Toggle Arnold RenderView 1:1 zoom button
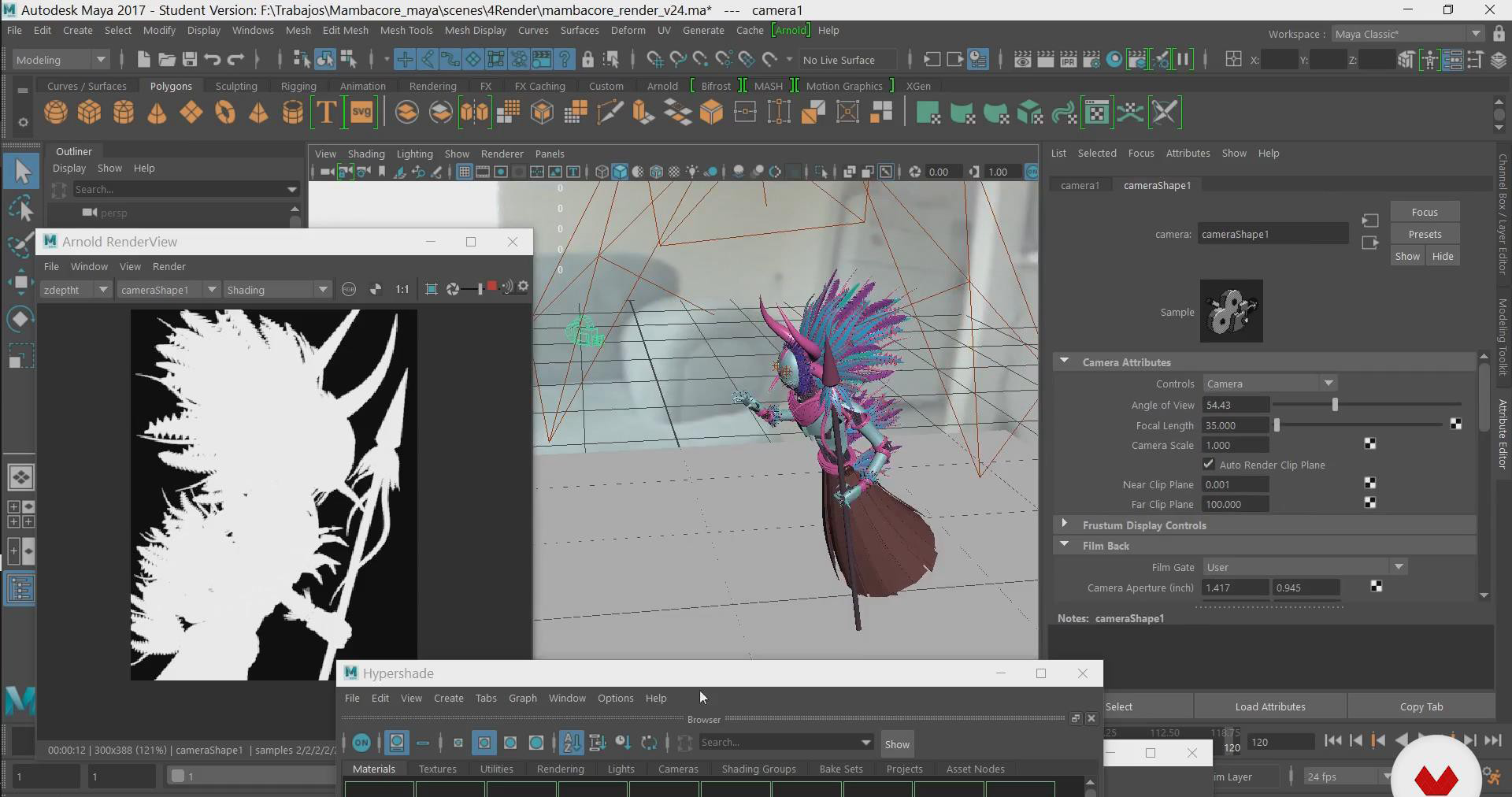 (x=402, y=289)
